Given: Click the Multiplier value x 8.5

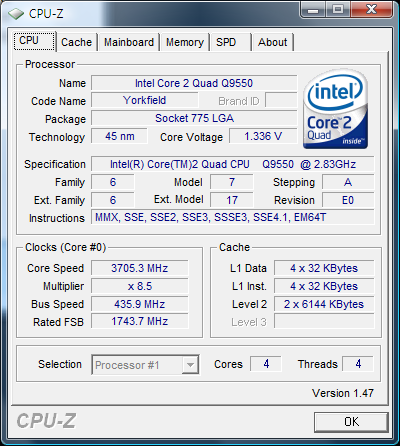Looking at the screenshot, I should 140,286.
